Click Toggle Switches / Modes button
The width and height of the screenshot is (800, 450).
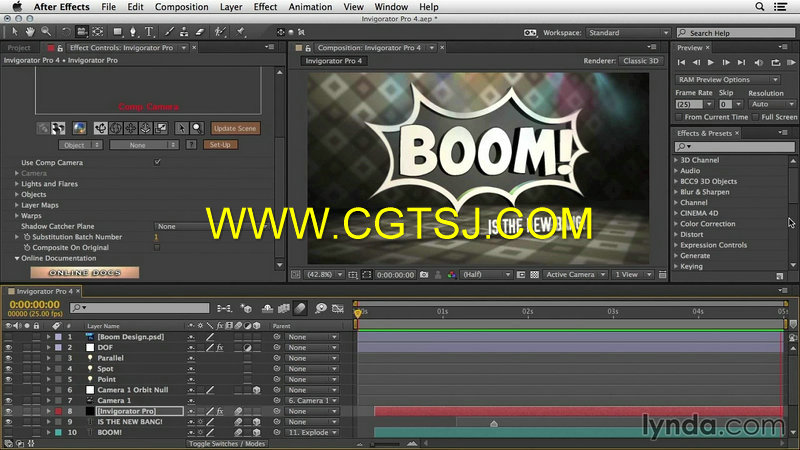pyautogui.click(x=227, y=444)
